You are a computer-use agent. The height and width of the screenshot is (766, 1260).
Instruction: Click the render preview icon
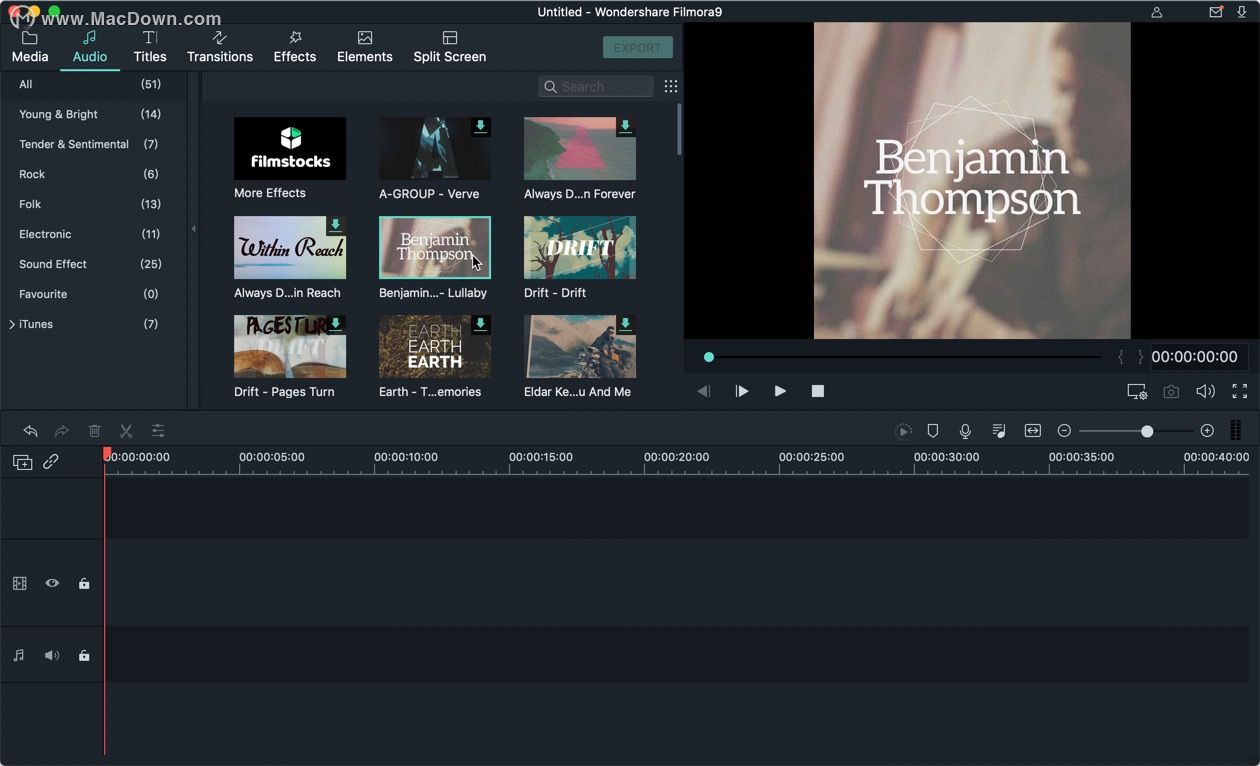point(903,431)
